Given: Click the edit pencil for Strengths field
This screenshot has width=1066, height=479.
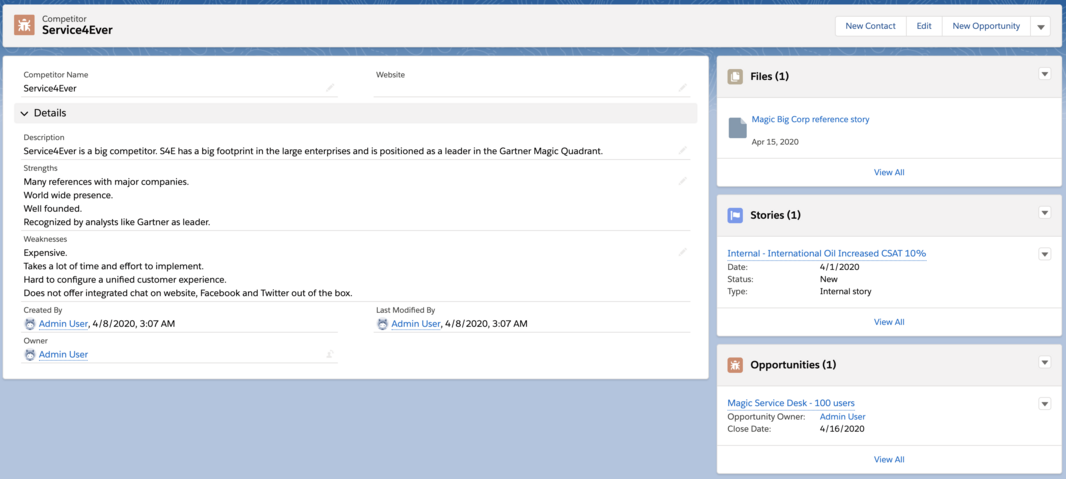Looking at the screenshot, I should tap(682, 182).
